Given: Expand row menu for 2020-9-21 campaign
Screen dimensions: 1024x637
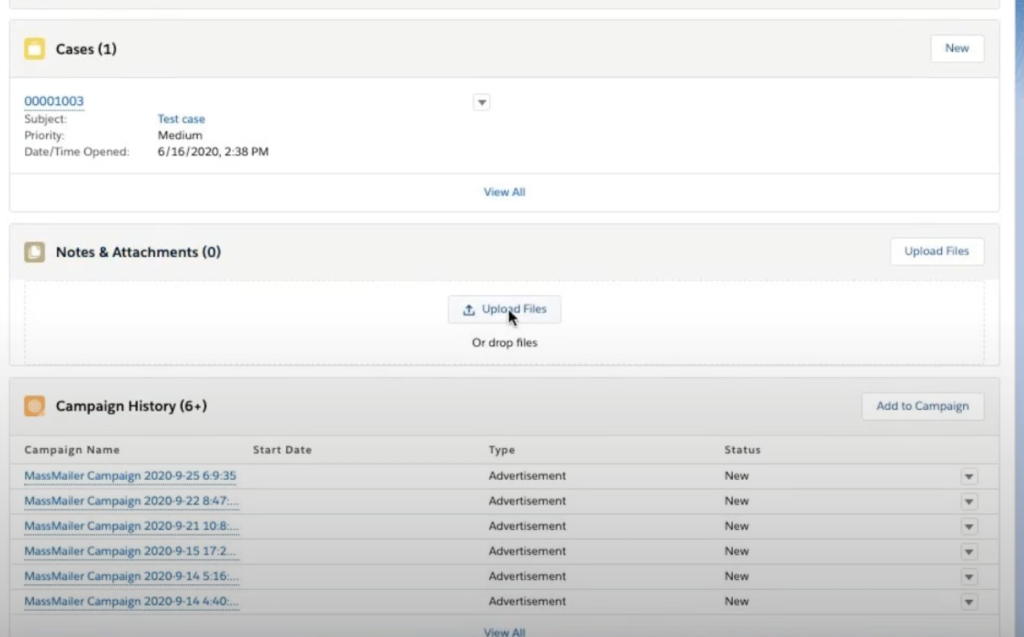Looking at the screenshot, I should [x=969, y=527].
